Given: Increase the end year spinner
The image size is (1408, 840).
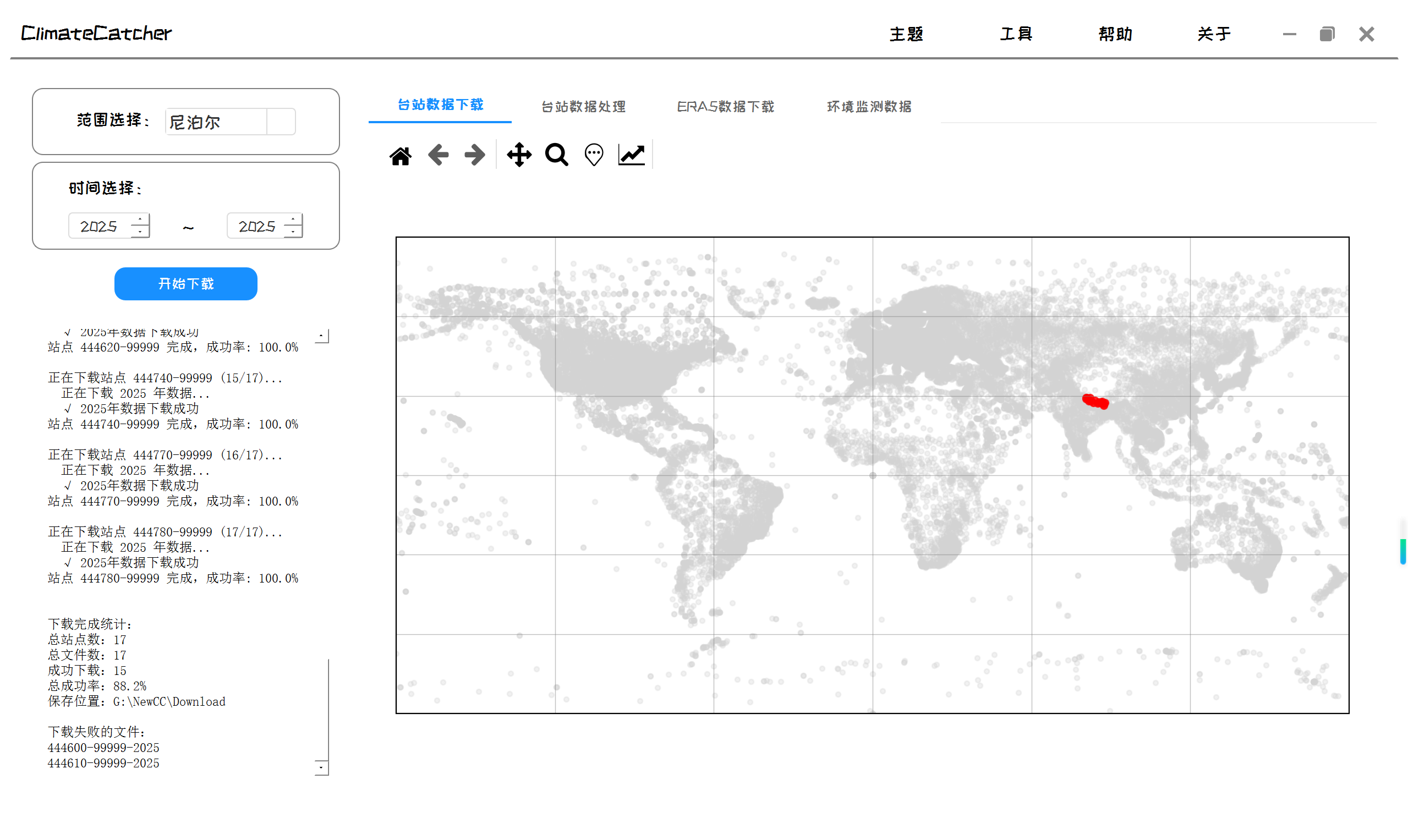Looking at the screenshot, I should click(x=293, y=219).
